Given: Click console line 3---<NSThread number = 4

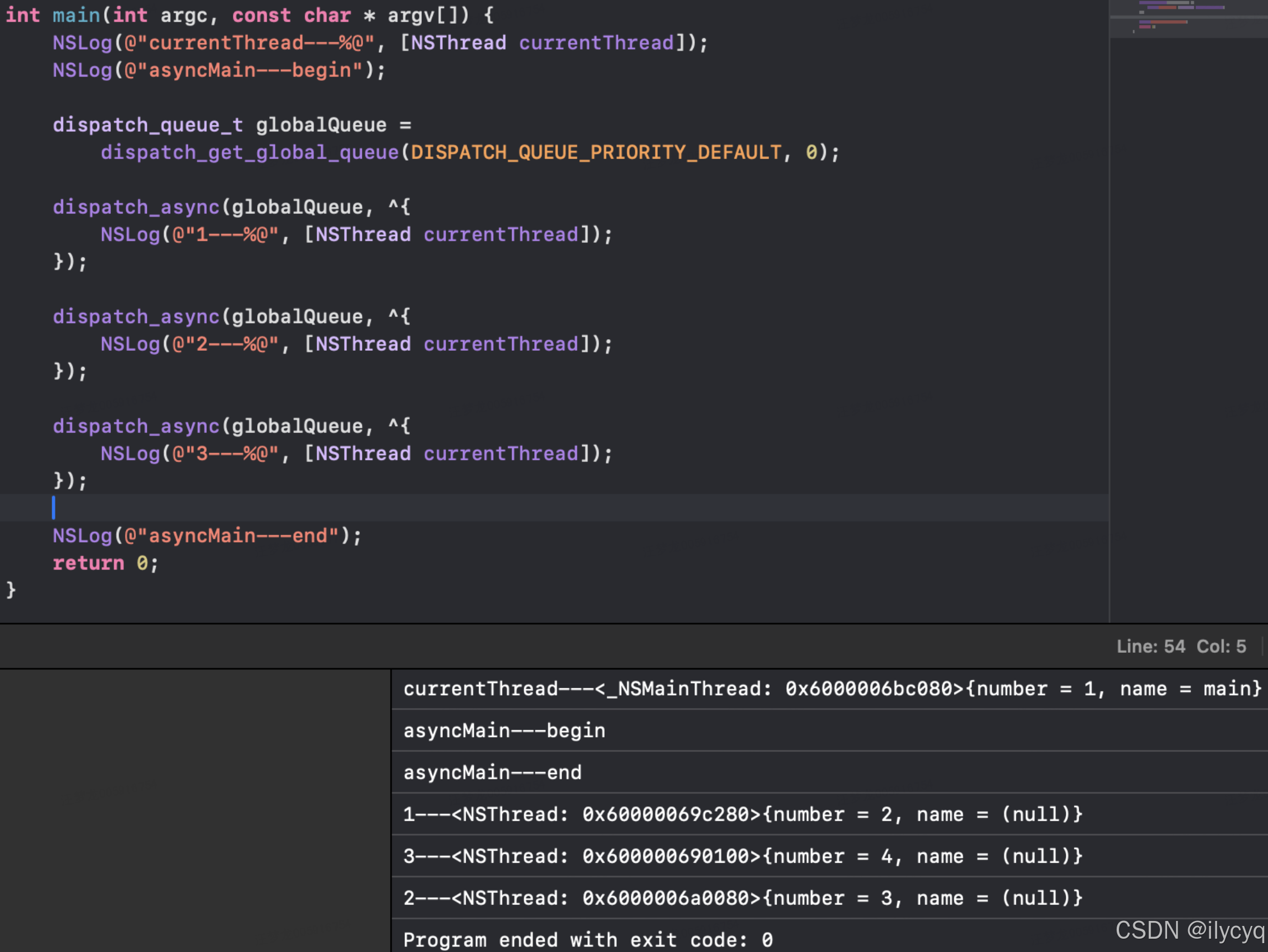Looking at the screenshot, I should 743,856.
